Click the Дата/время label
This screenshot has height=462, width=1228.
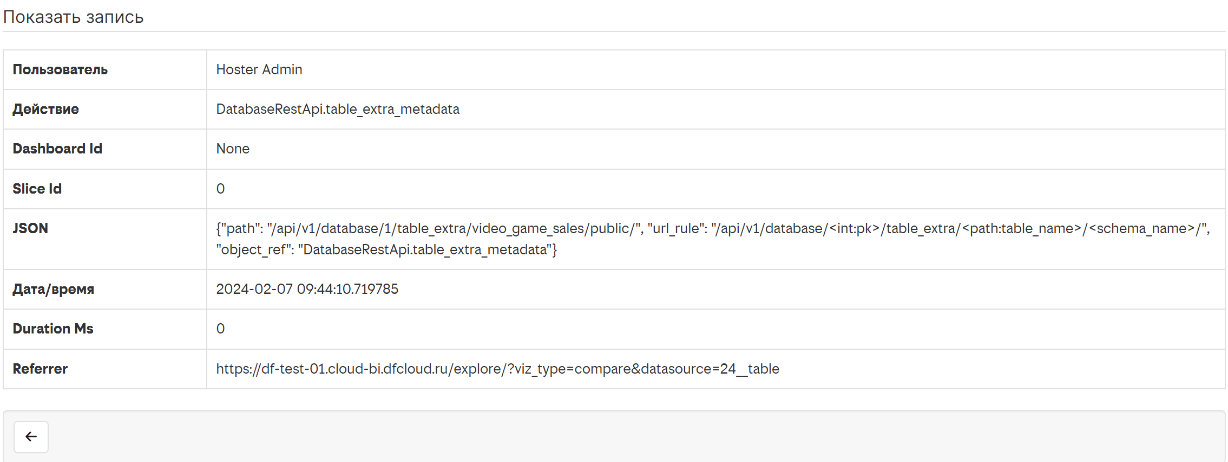pos(53,289)
